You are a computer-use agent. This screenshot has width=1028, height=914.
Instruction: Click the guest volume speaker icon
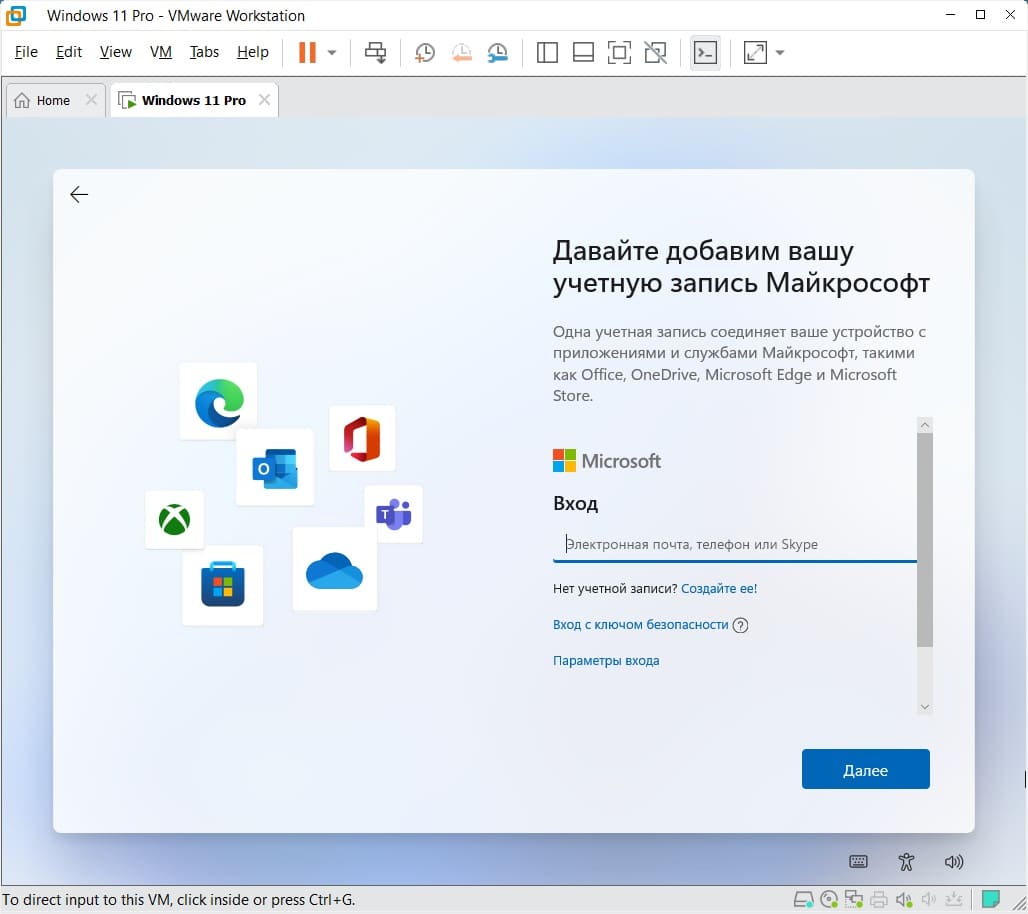954,862
